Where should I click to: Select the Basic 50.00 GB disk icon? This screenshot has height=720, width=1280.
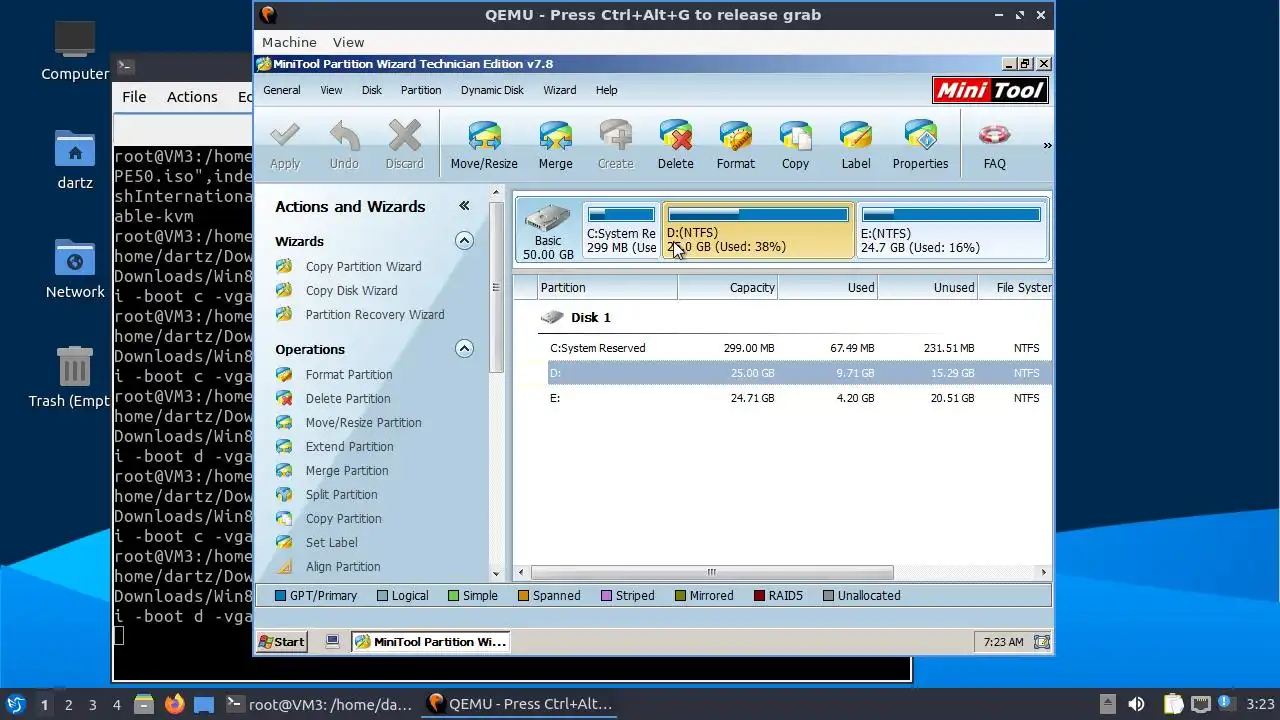548,231
